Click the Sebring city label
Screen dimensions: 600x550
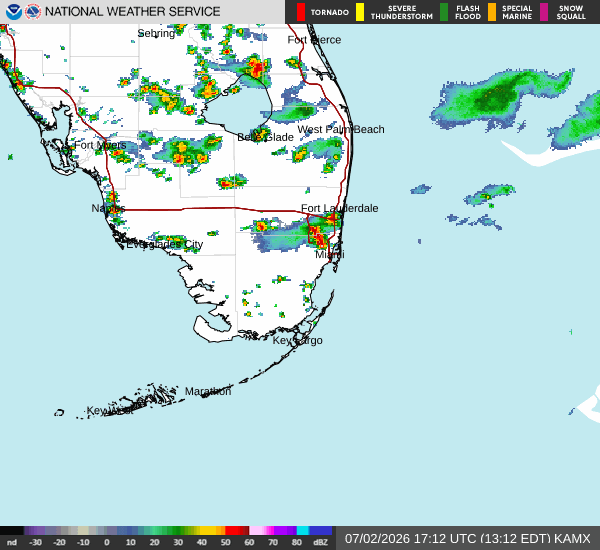156,34
